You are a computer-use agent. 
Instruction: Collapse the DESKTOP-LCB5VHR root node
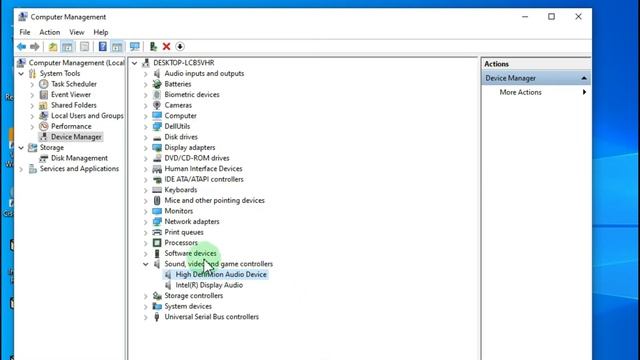pyautogui.click(x=135, y=63)
